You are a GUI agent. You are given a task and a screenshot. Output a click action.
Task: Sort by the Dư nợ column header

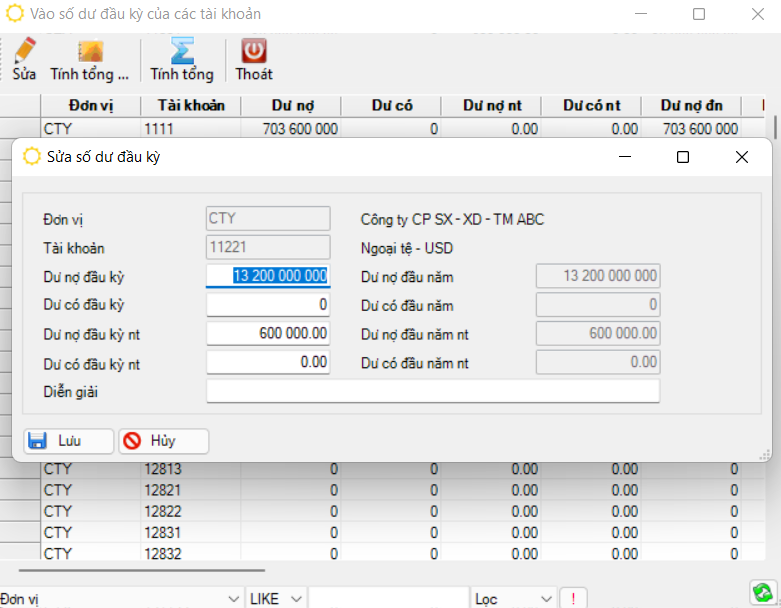point(290,105)
